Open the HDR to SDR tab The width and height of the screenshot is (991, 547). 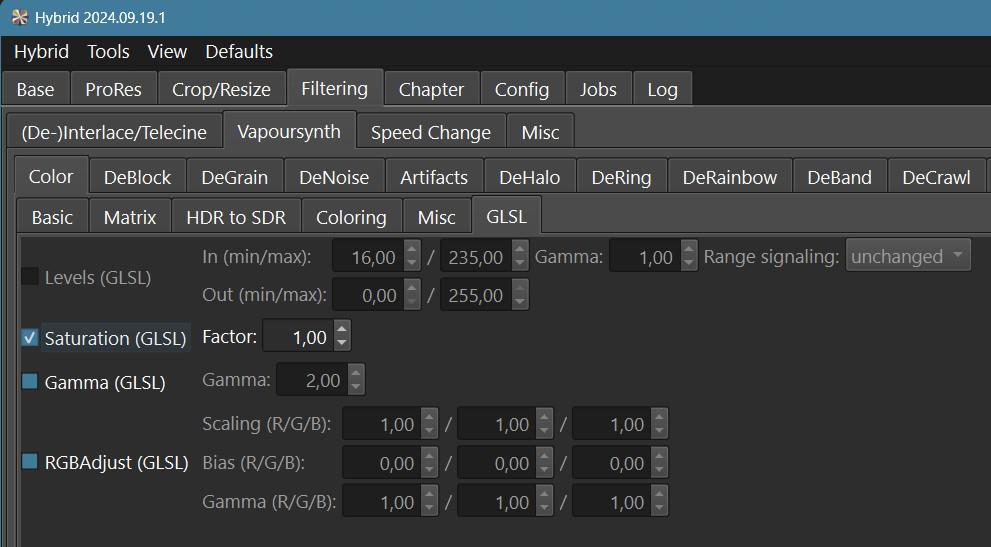tap(236, 217)
